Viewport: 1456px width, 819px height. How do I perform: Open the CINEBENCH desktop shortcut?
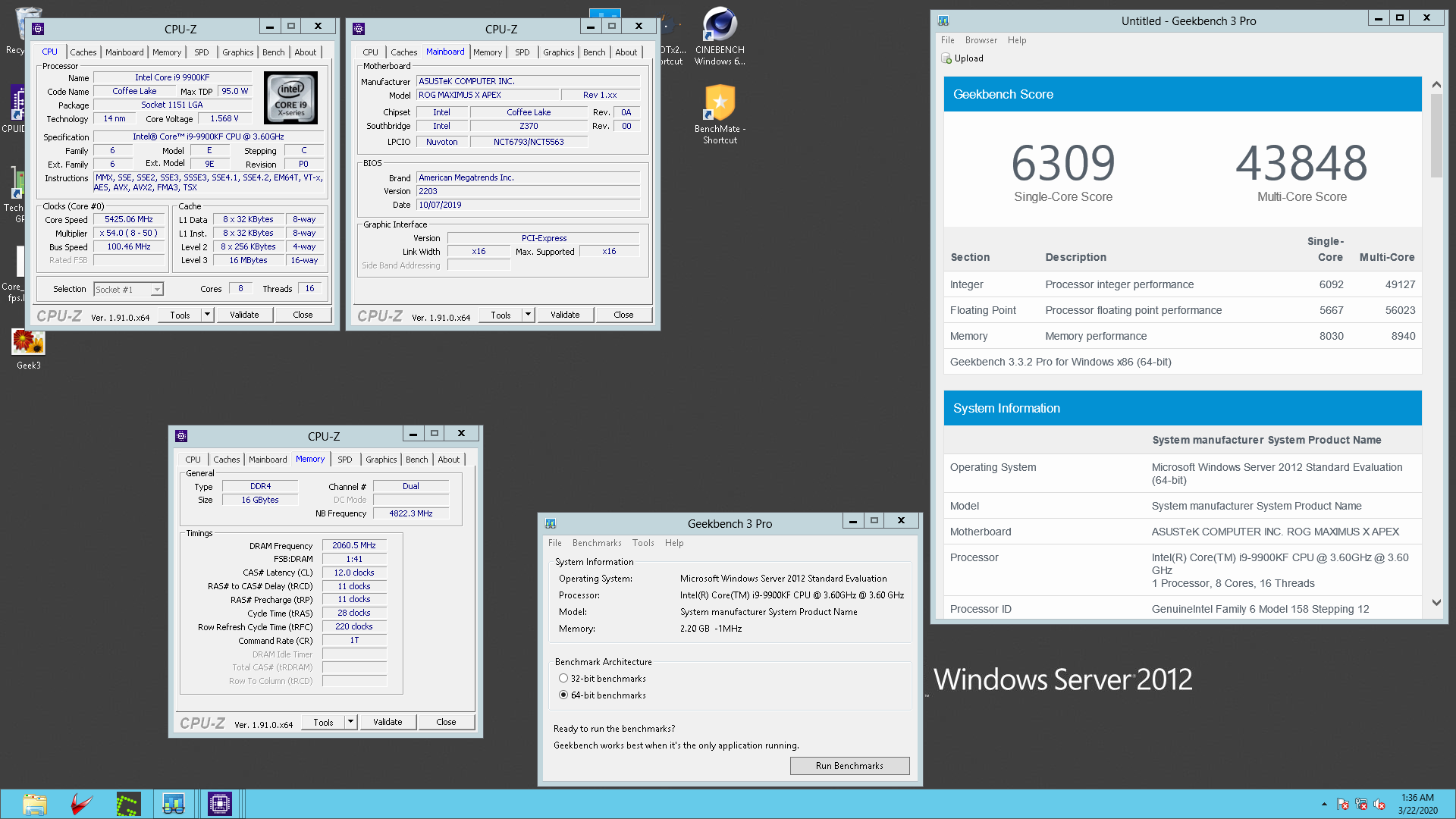click(x=720, y=36)
